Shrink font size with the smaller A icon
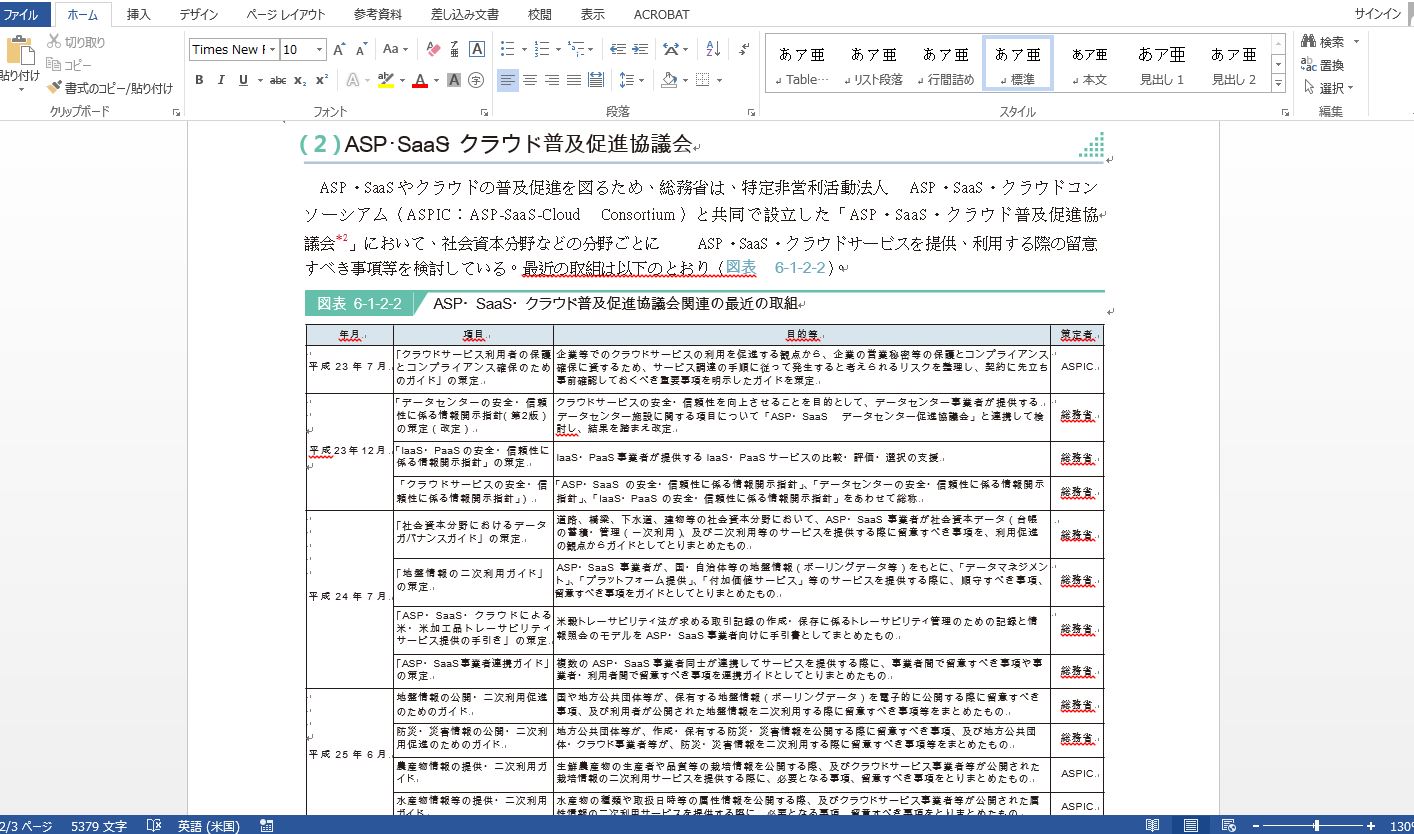This screenshot has width=1414, height=834. [361, 49]
